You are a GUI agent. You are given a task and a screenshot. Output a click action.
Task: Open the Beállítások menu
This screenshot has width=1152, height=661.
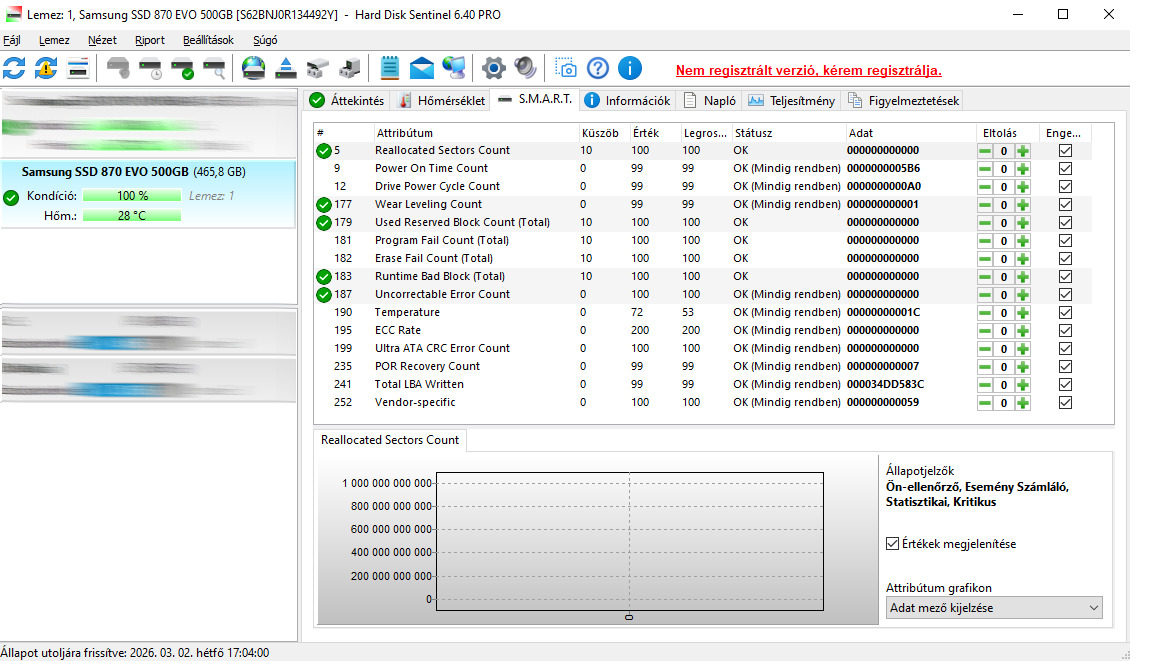(209, 40)
